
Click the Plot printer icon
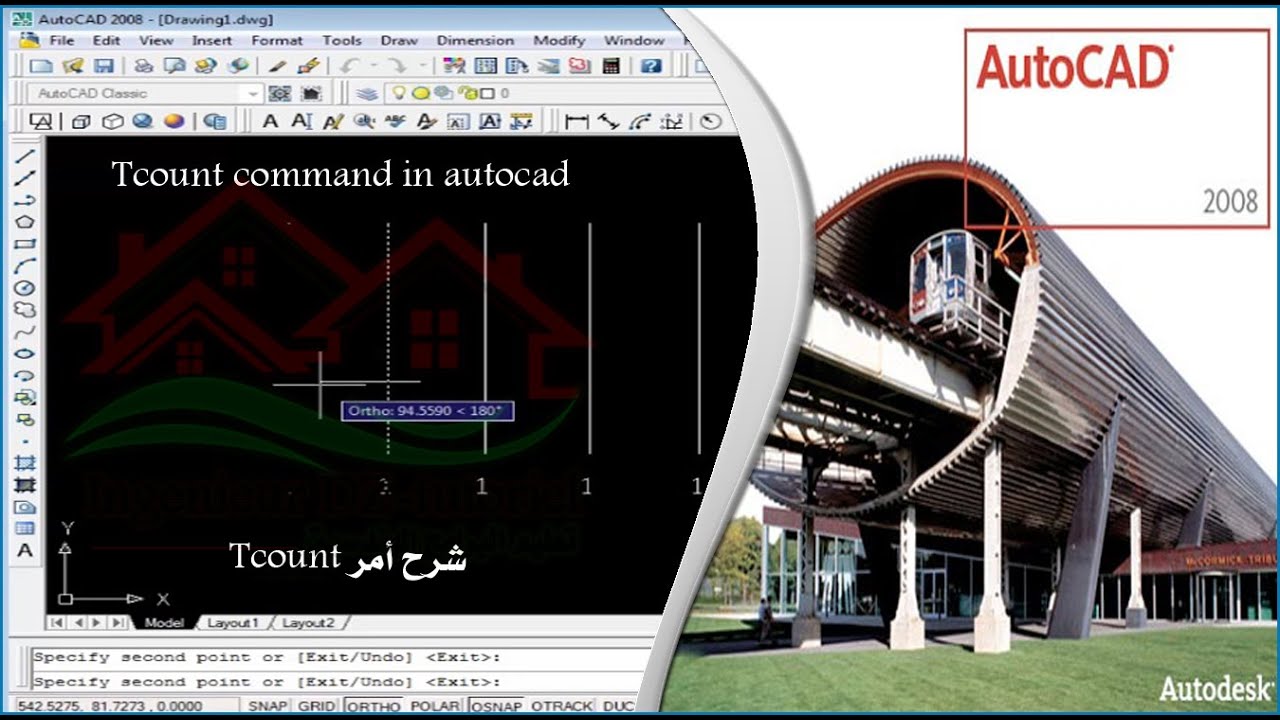tap(144, 66)
